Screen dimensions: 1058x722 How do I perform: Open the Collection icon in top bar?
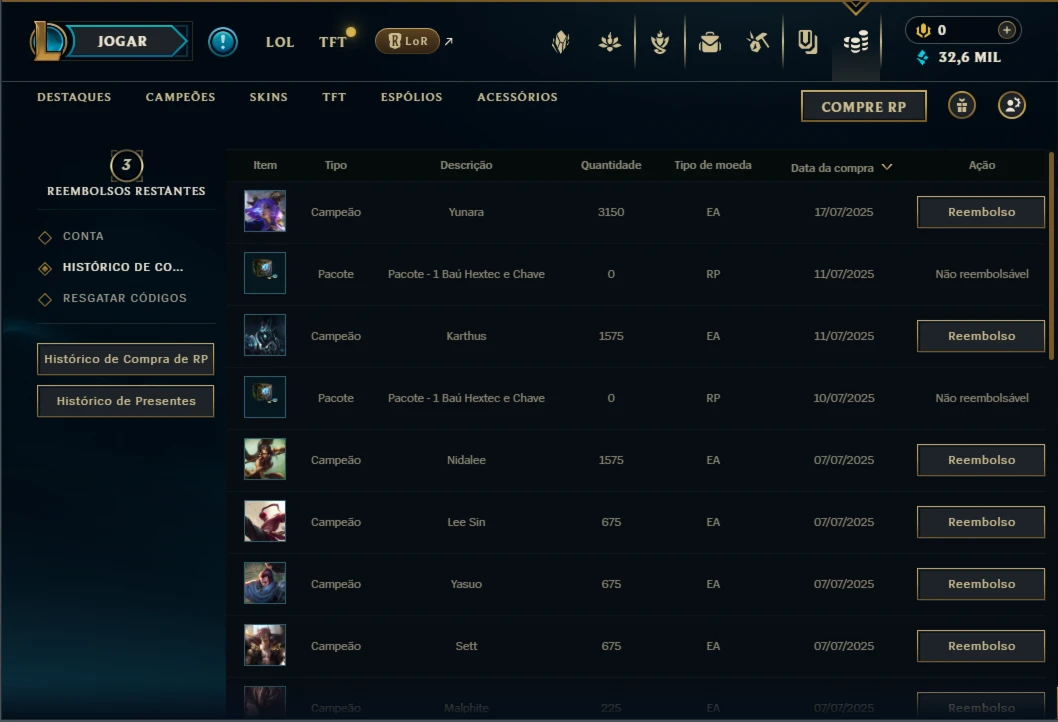(x=807, y=43)
